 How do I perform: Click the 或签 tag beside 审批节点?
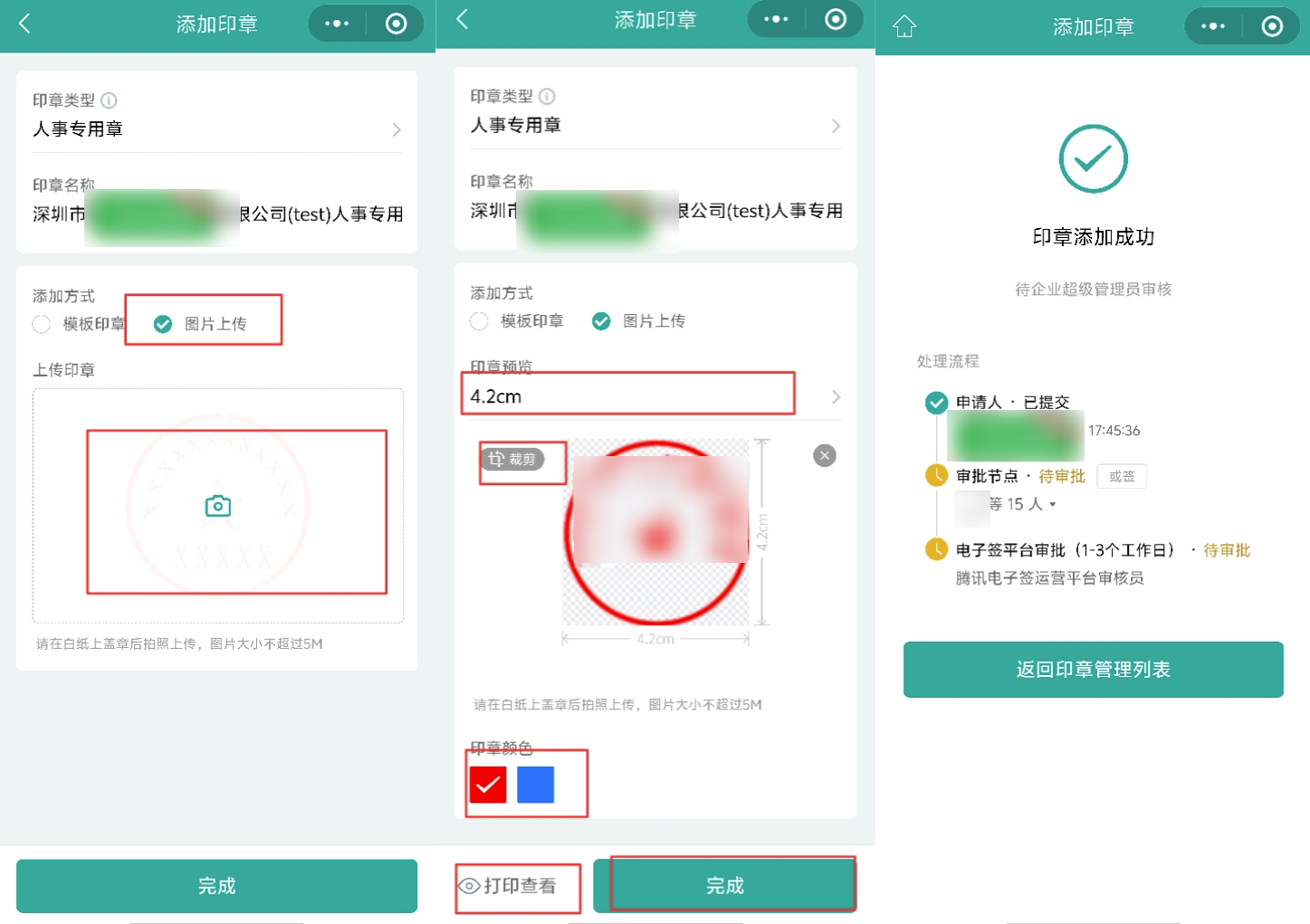(x=1121, y=476)
